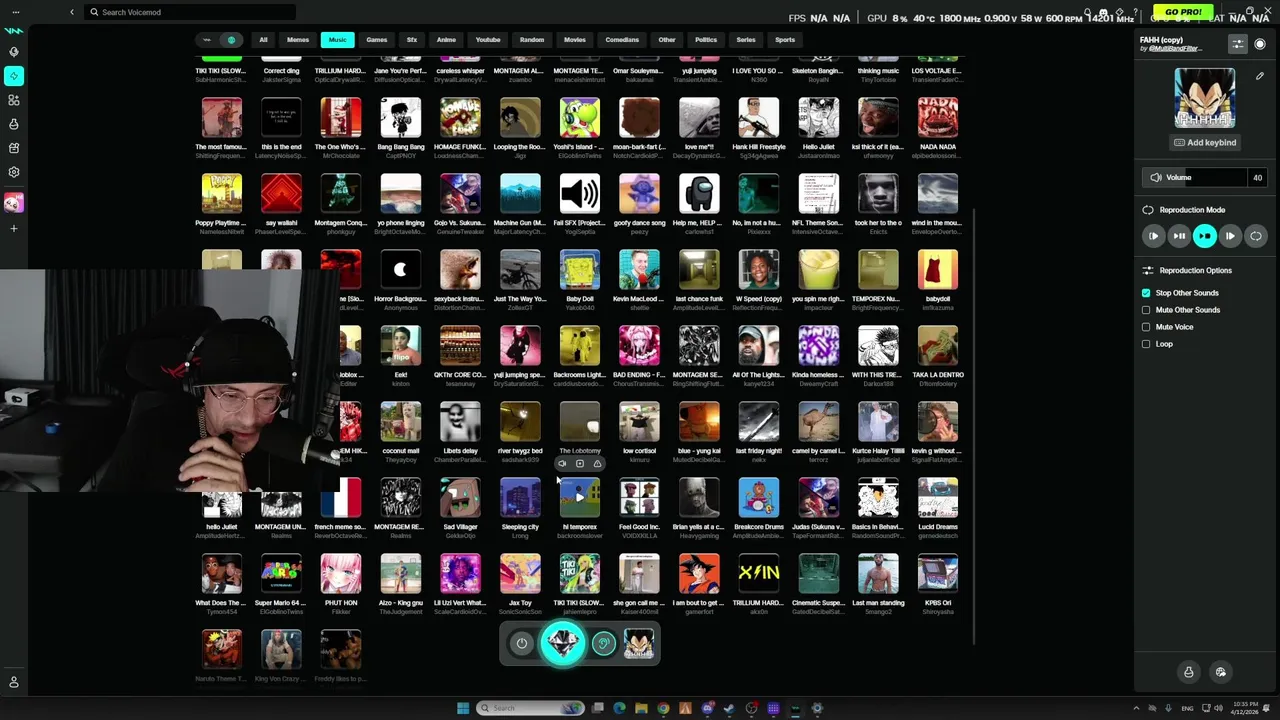Open Steam from taskbar

pyautogui.click(x=729, y=708)
